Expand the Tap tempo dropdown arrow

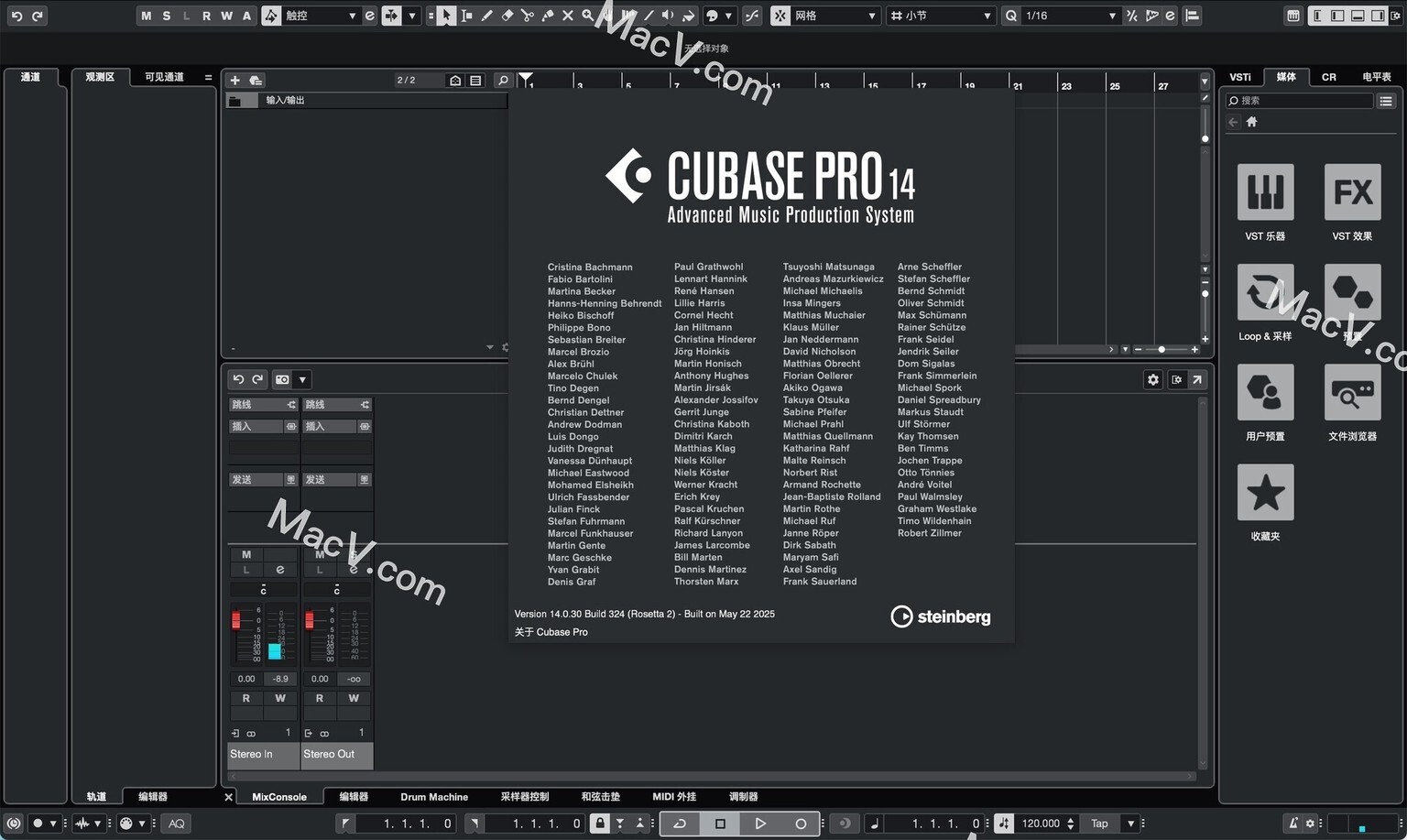(1131, 824)
